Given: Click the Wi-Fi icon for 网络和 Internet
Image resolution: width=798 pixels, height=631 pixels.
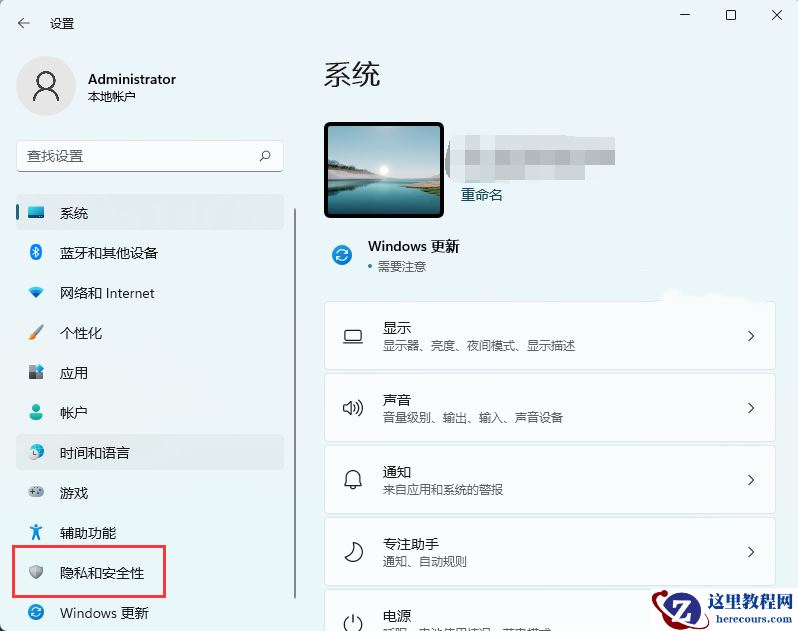Looking at the screenshot, I should pyautogui.click(x=36, y=292).
